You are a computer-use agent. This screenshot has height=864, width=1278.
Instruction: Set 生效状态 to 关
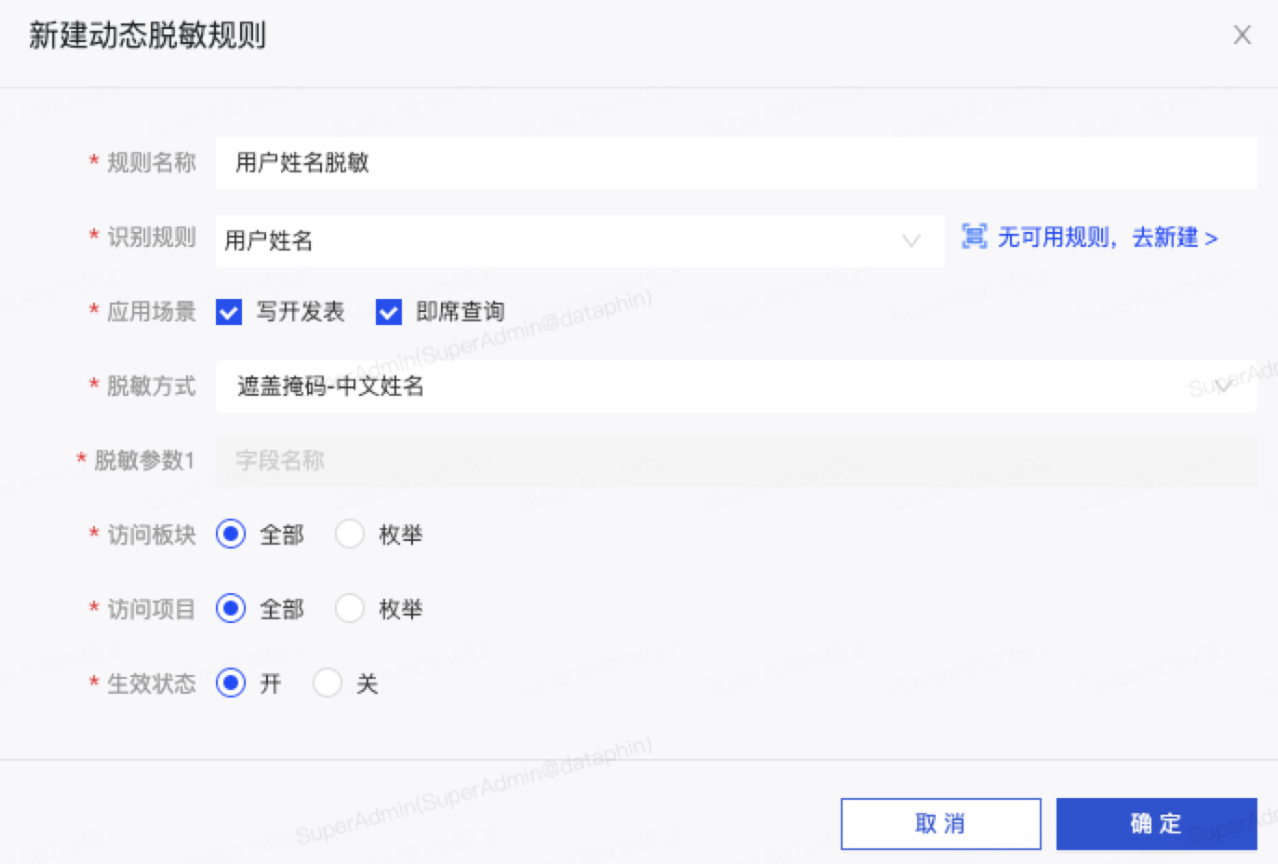tap(328, 684)
